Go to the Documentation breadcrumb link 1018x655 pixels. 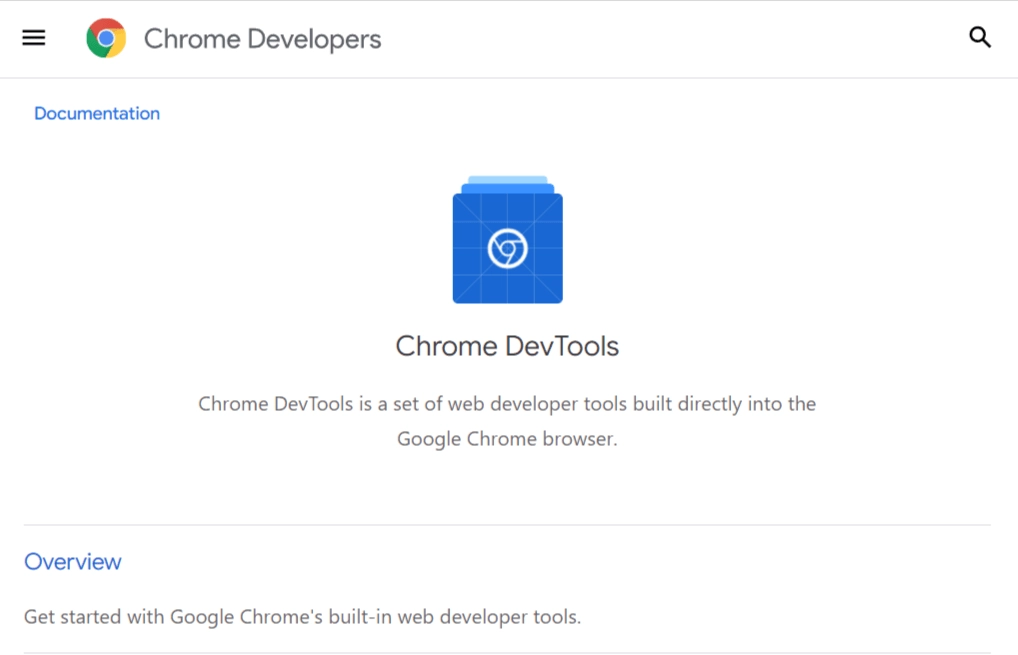point(97,114)
